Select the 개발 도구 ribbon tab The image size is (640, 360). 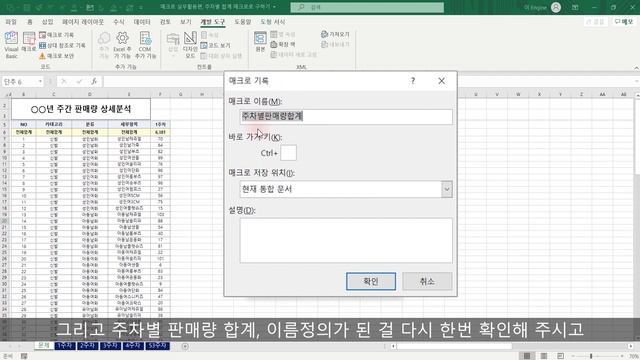pos(213,22)
